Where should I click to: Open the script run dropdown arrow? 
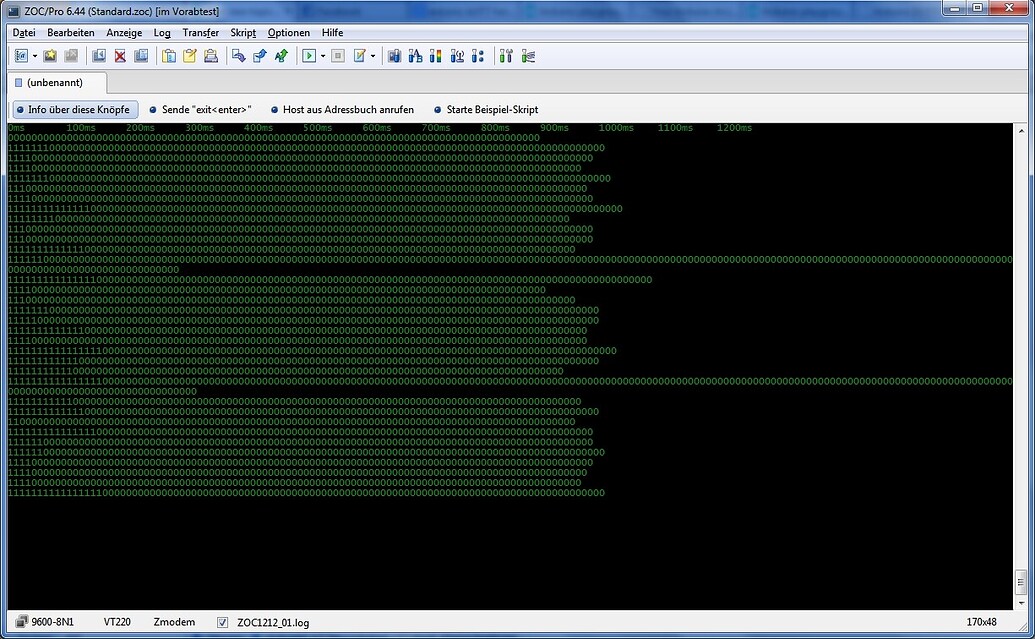click(x=323, y=55)
